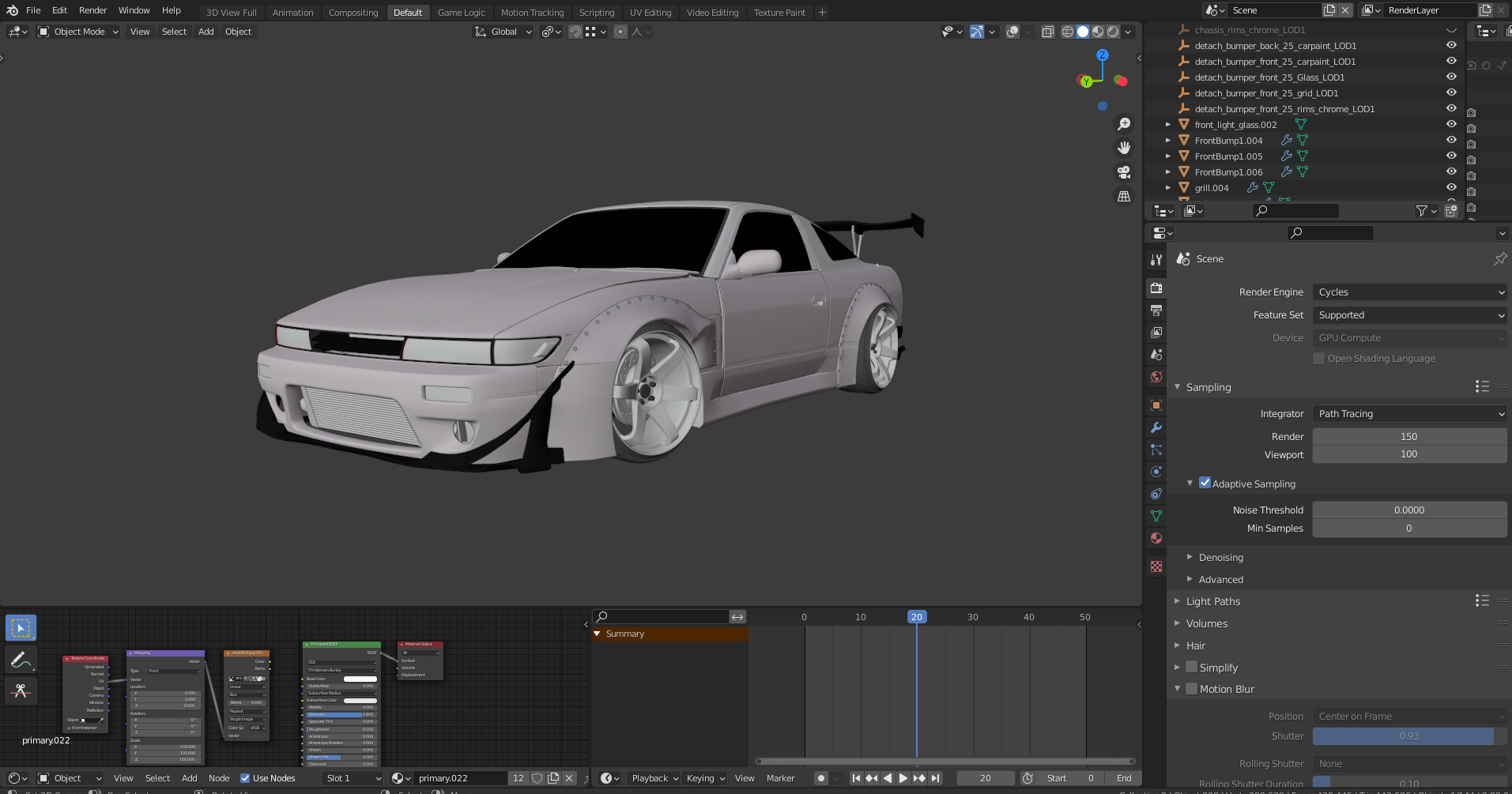The width and height of the screenshot is (1512, 794).
Task: Click the Blender logo menu icon
Action: [x=12, y=10]
